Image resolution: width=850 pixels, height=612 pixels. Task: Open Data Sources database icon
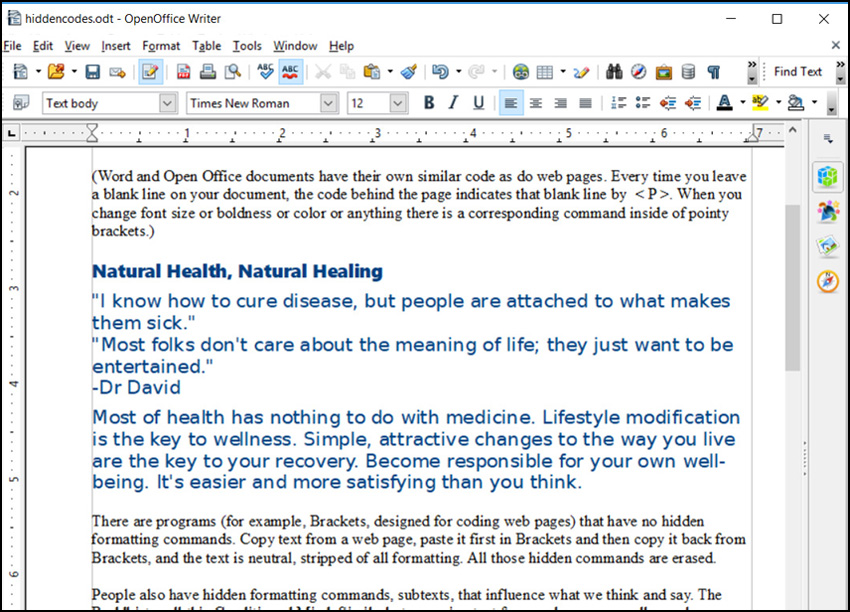(x=688, y=72)
